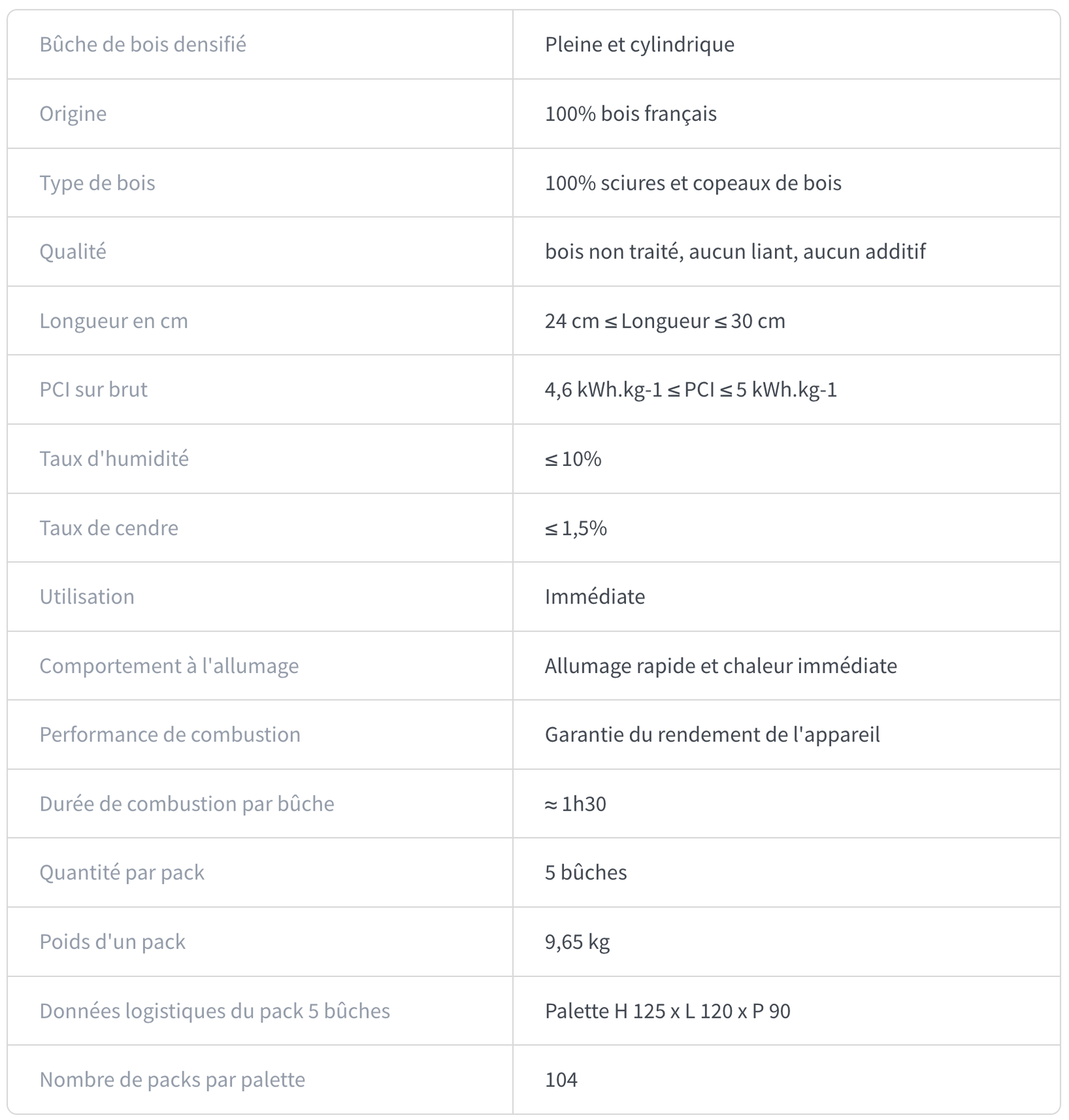1069x1120 pixels.
Task: Click 'bois non traité, aucun liant' value
Action: 735,251
